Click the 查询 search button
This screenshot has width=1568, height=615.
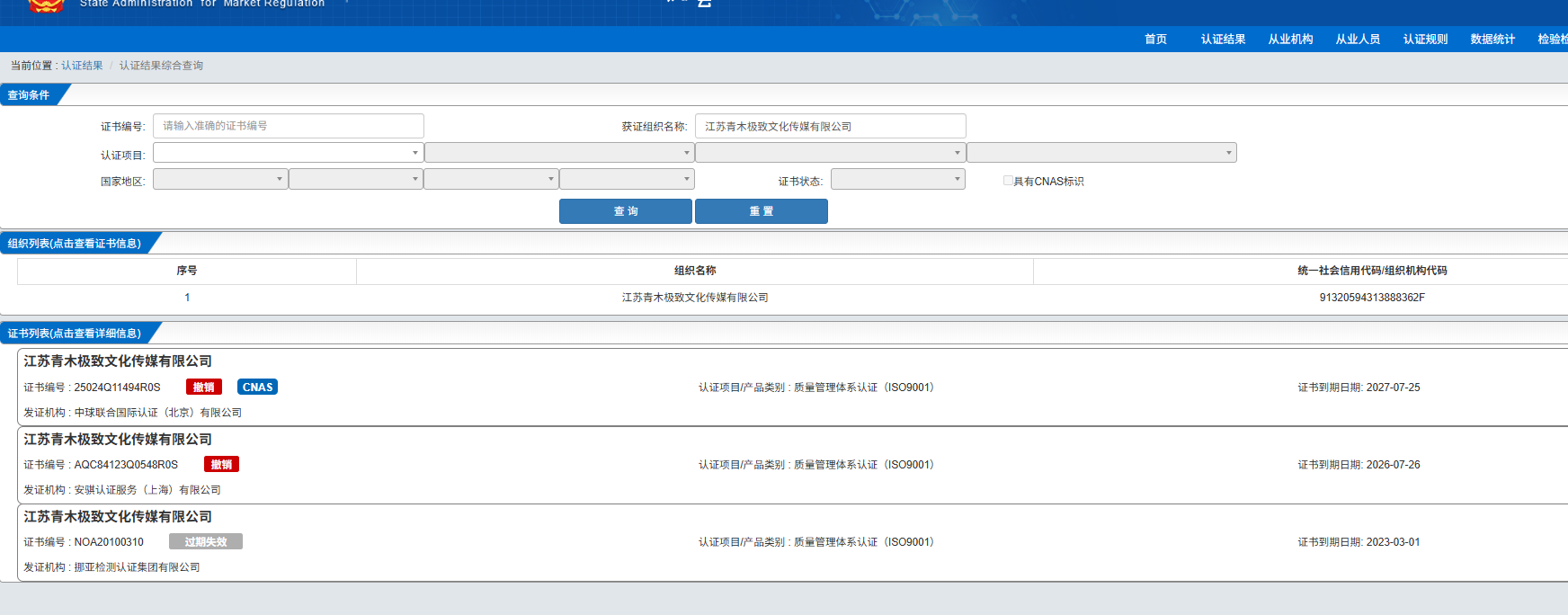pyautogui.click(x=626, y=211)
